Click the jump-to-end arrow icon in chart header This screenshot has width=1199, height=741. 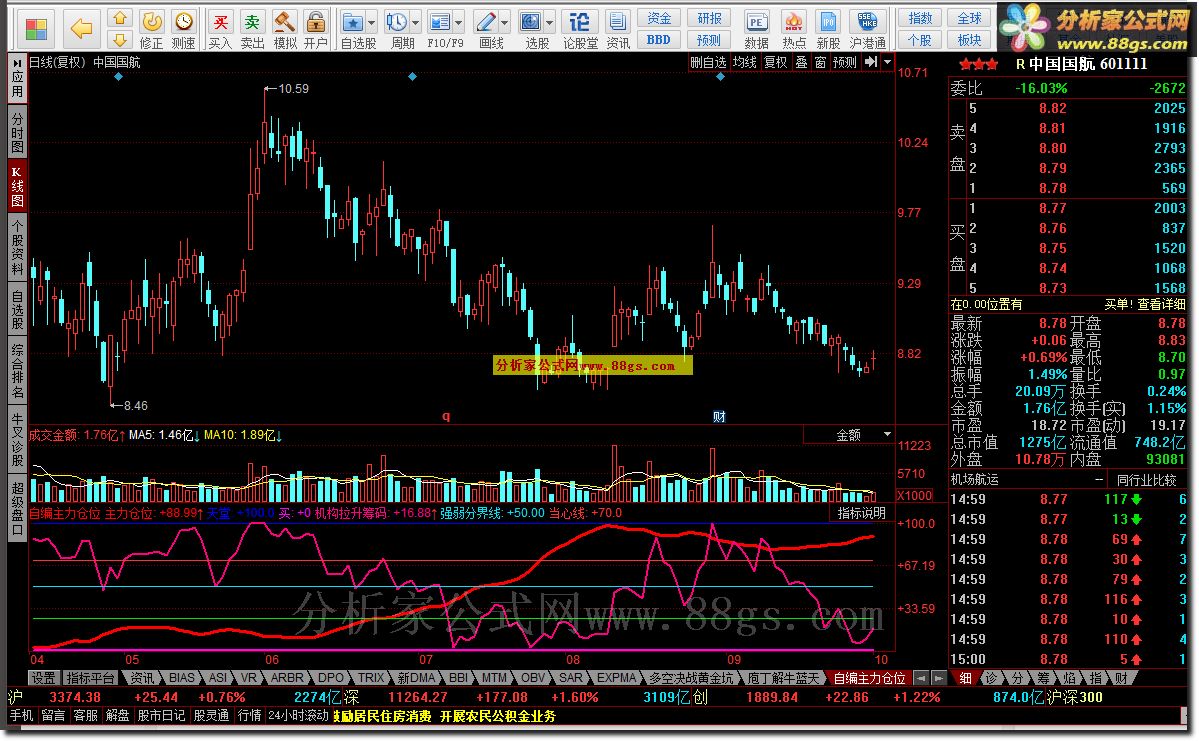[x=870, y=63]
